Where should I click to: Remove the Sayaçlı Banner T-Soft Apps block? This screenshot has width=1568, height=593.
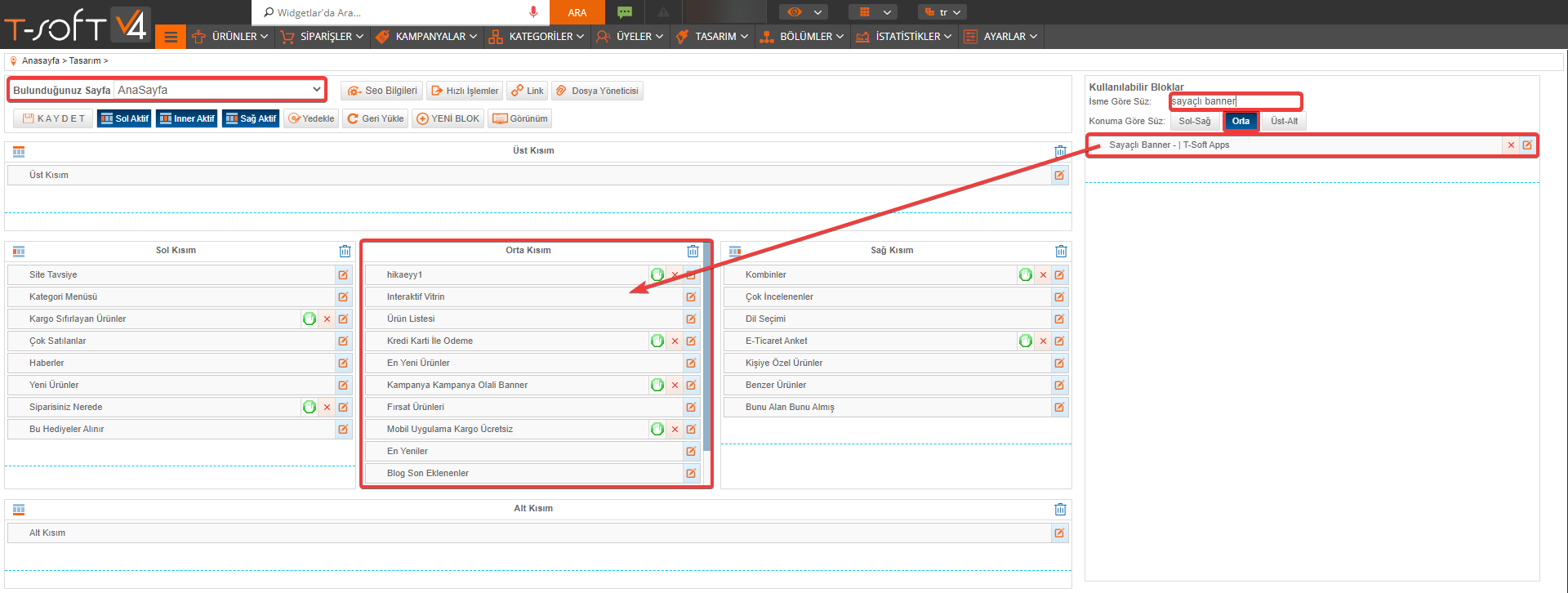1511,145
